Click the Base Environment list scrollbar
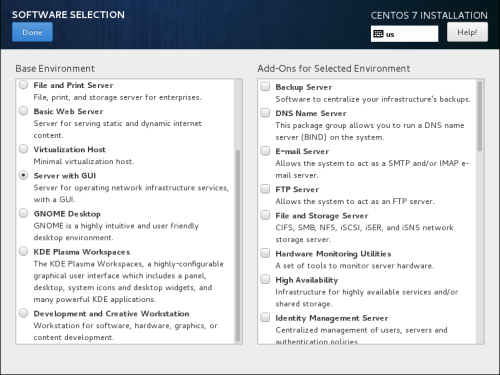Screen dimensions: 500x375 pyautogui.click(x=238, y=246)
